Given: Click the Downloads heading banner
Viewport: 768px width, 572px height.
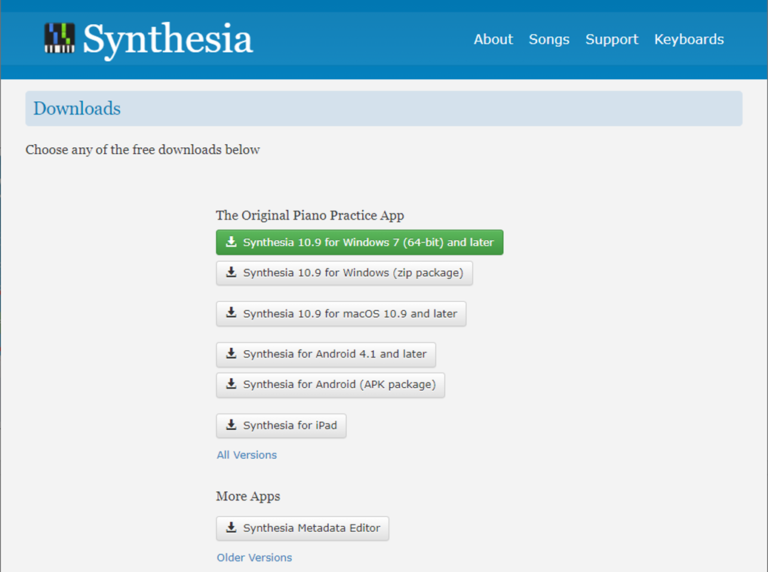Looking at the screenshot, I should coord(384,109).
